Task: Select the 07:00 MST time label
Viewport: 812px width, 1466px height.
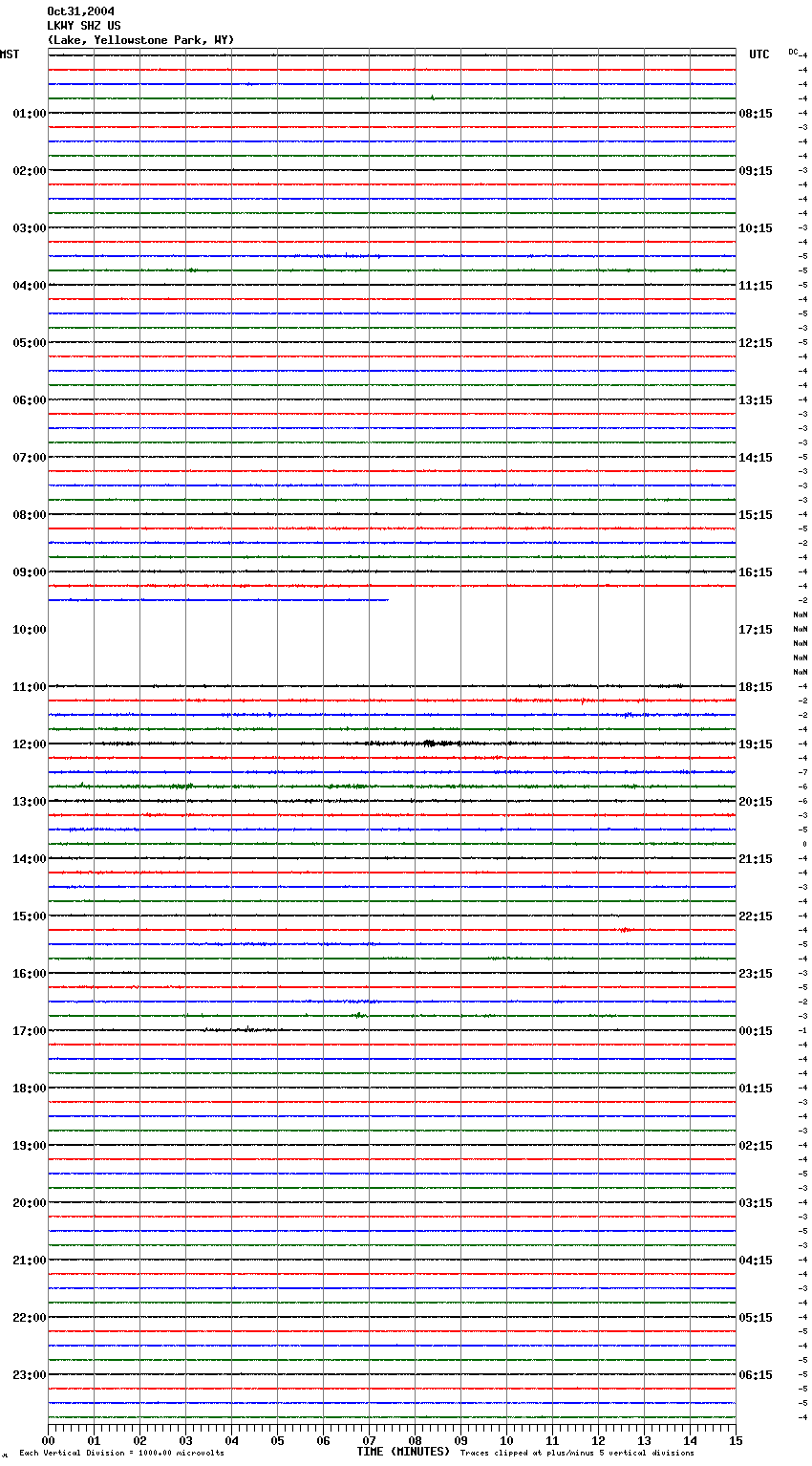Action: click(x=30, y=458)
